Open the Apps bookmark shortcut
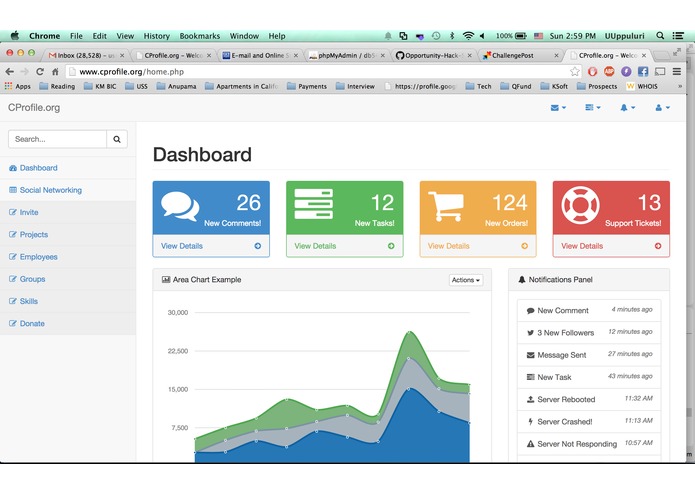695x494 pixels. point(18,86)
